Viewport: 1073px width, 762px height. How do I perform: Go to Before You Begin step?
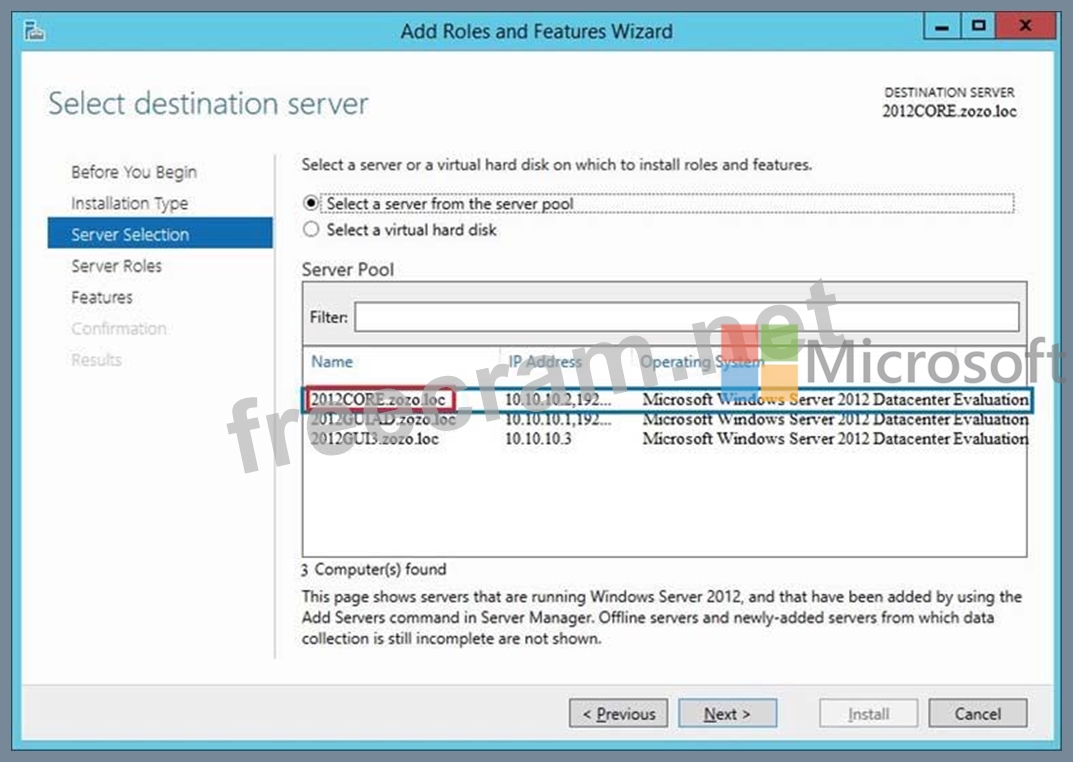click(133, 172)
